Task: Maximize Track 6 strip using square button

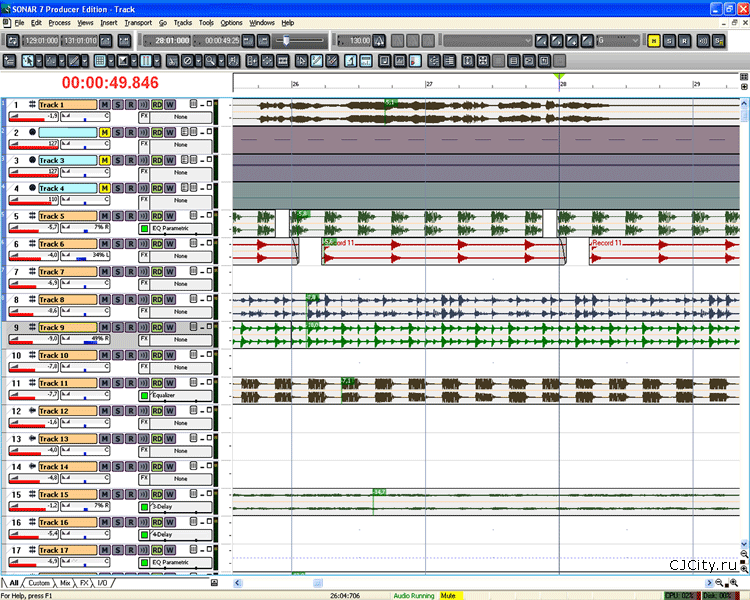Action: tap(209, 243)
